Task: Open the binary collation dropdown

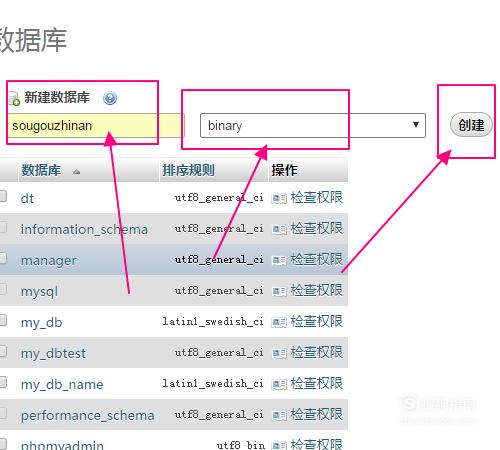Action: click(x=313, y=125)
